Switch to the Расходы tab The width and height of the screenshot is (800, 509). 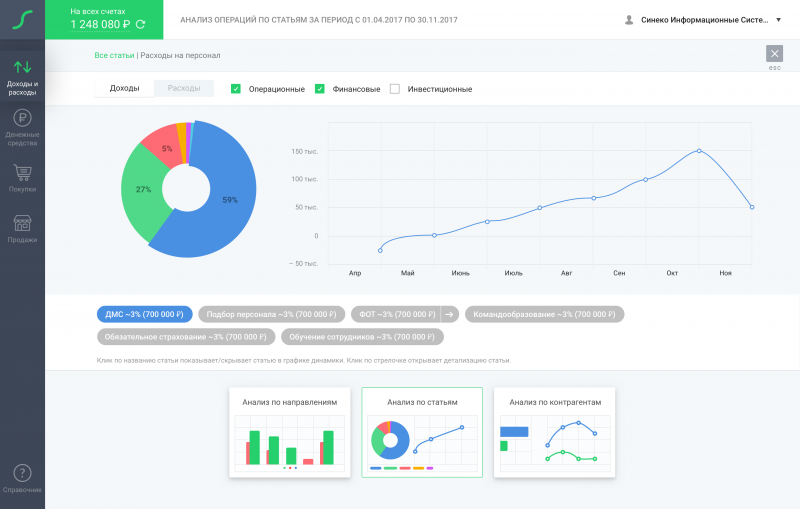coord(184,88)
